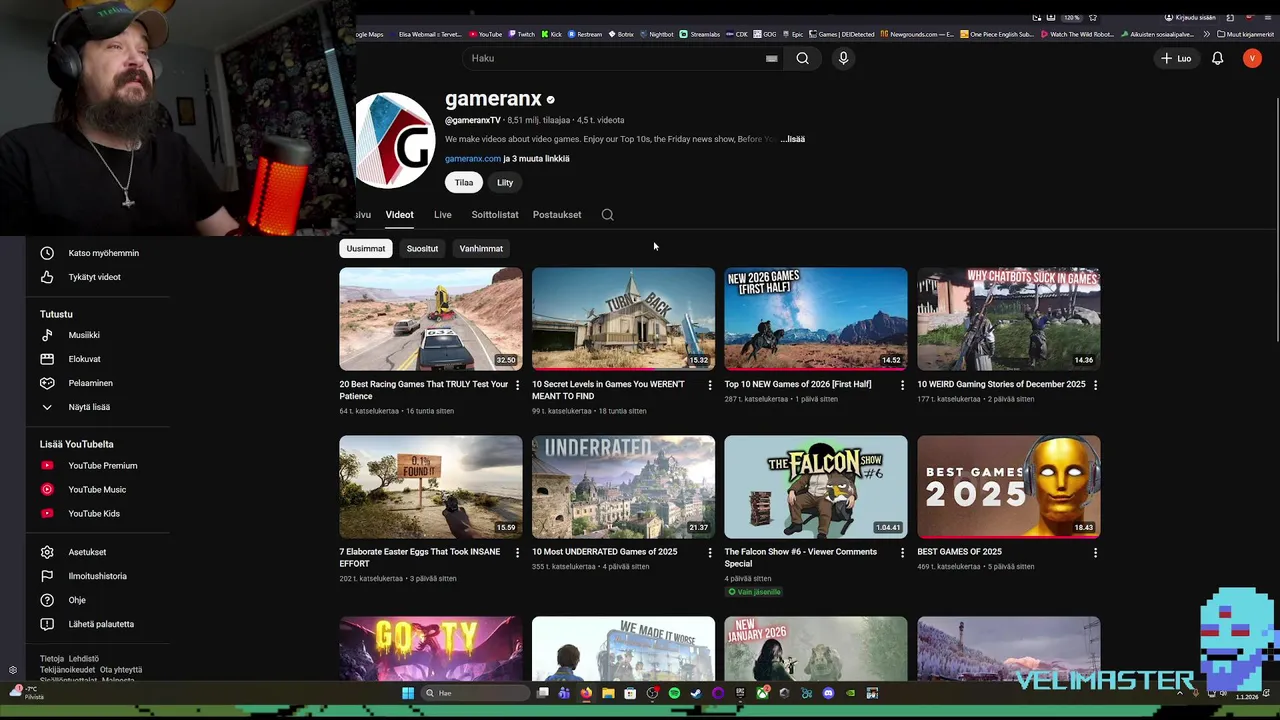Open Spotify from the taskbar
Image resolution: width=1280 pixels, height=720 pixels.
click(674, 693)
